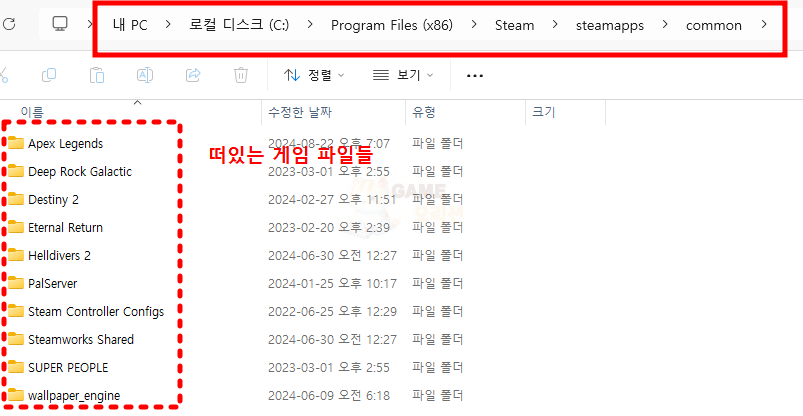Go to steamapps breadcrumb

click(x=610, y=25)
